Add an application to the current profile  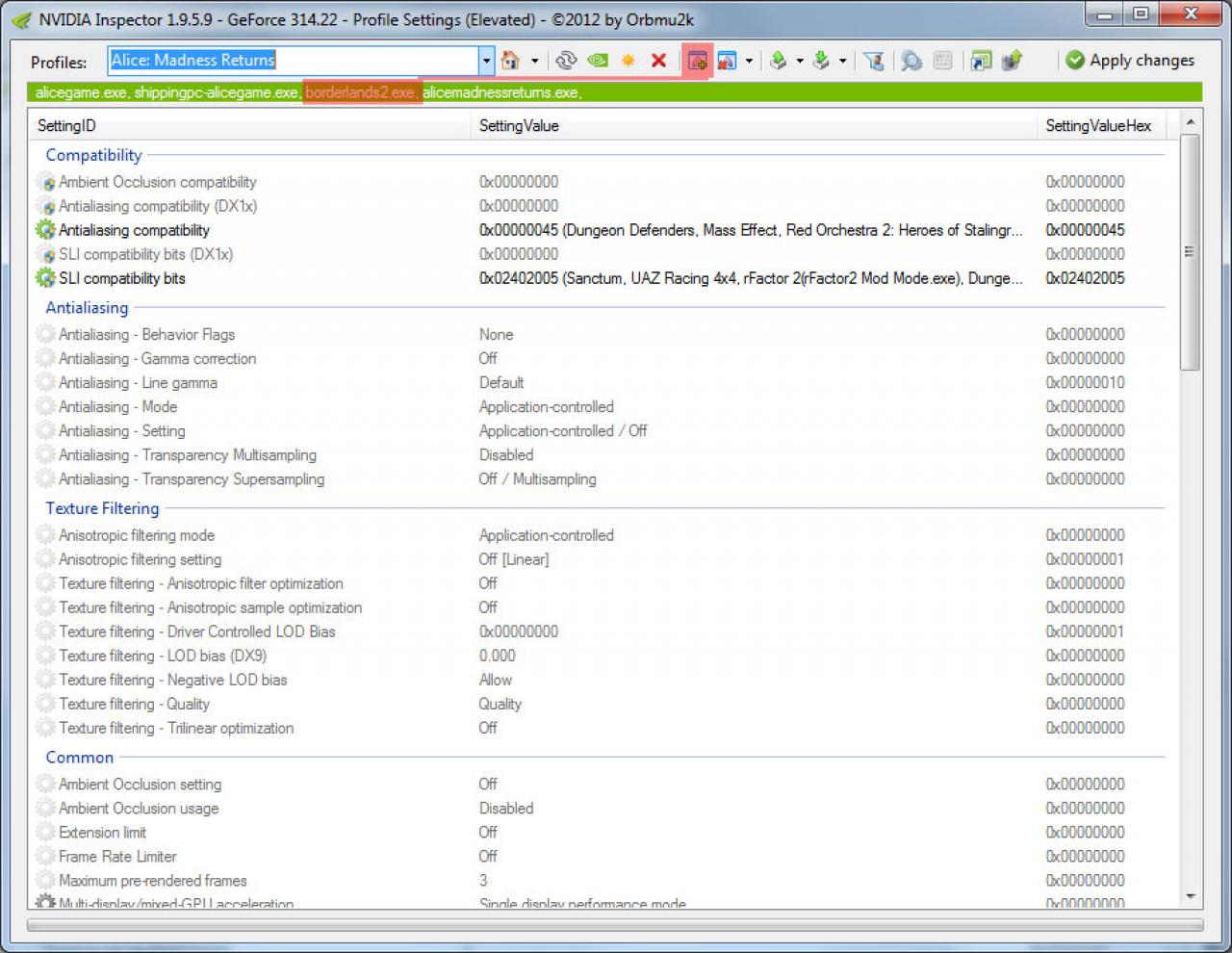coord(697,61)
